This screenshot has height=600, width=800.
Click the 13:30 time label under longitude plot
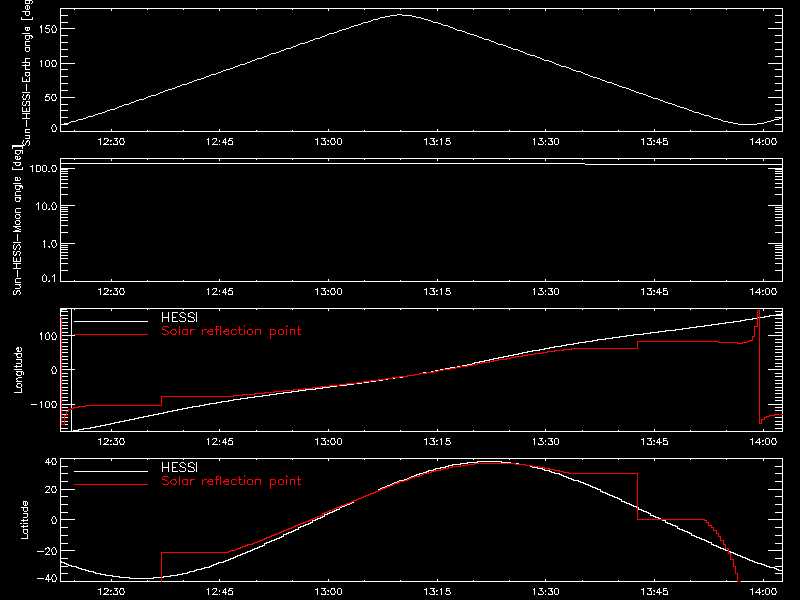pyautogui.click(x=546, y=442)
